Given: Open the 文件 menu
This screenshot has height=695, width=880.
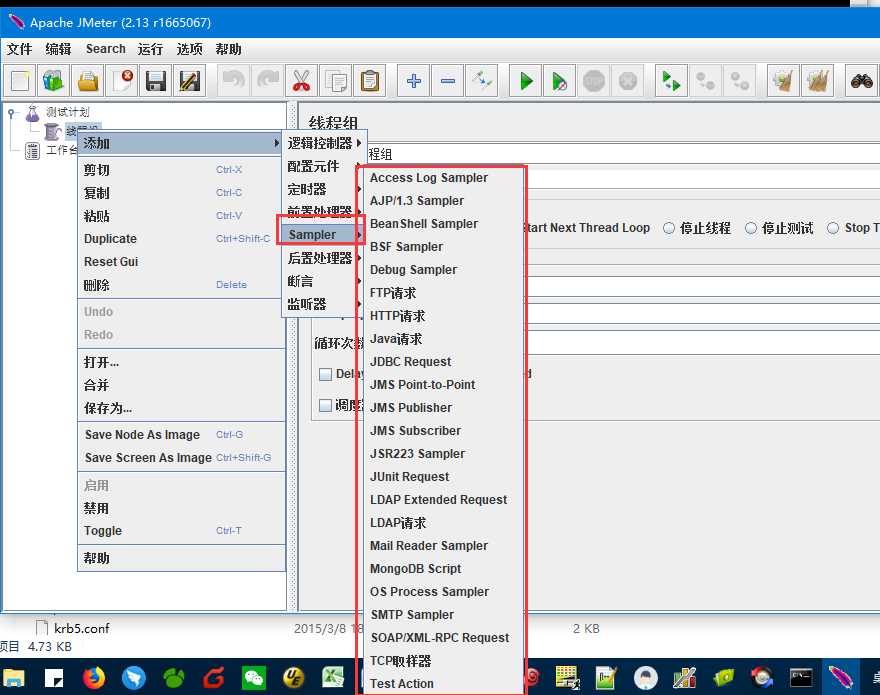Looking at the screenshot, I should coord(19,49).
